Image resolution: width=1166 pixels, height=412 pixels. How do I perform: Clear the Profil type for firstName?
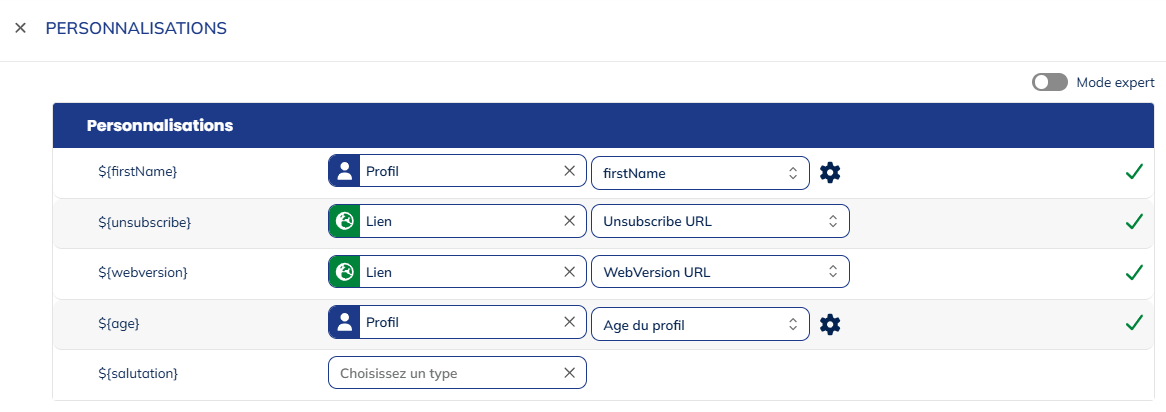[569, 171]
